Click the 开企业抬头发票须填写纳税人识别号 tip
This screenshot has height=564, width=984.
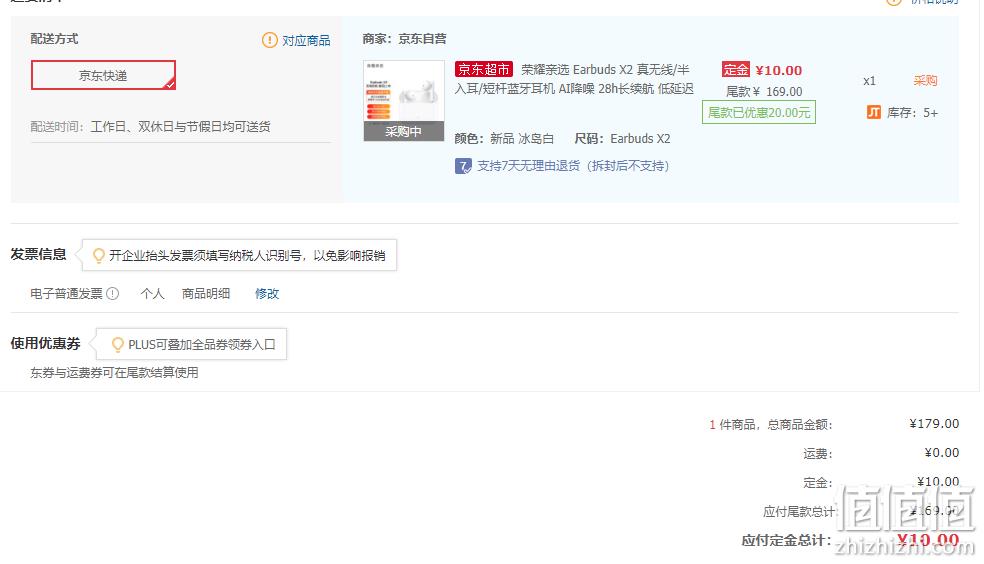point(247,255)
